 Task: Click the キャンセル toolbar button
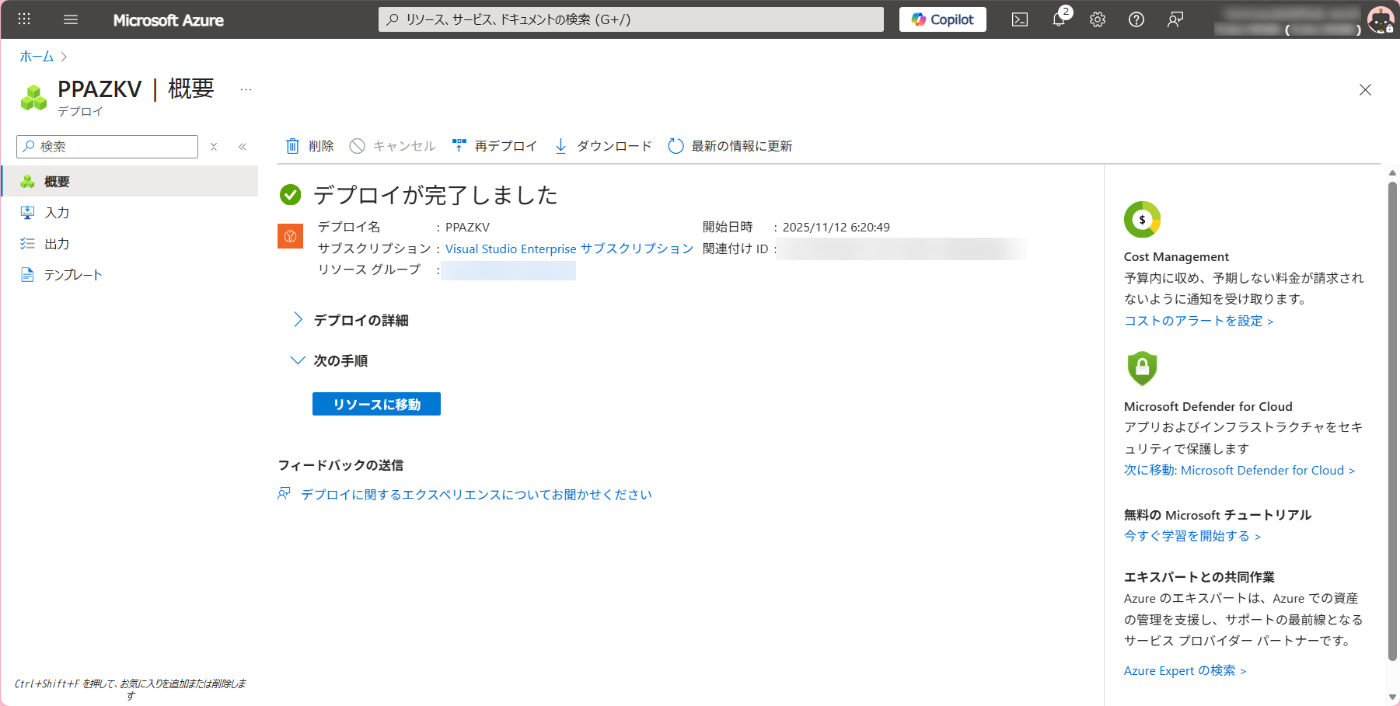point(393,146)
